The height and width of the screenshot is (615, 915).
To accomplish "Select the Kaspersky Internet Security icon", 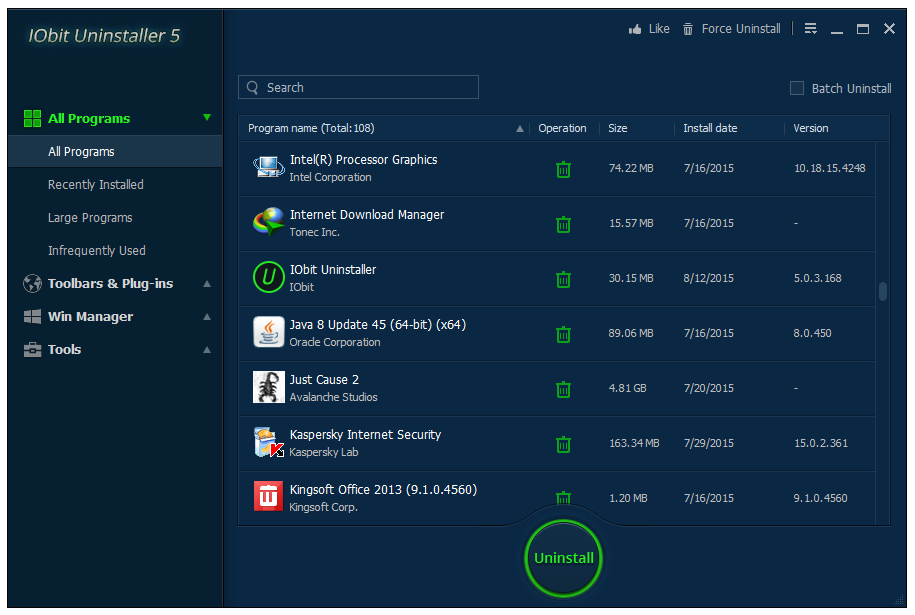I will pyautogui.click(x=268, y=442).
